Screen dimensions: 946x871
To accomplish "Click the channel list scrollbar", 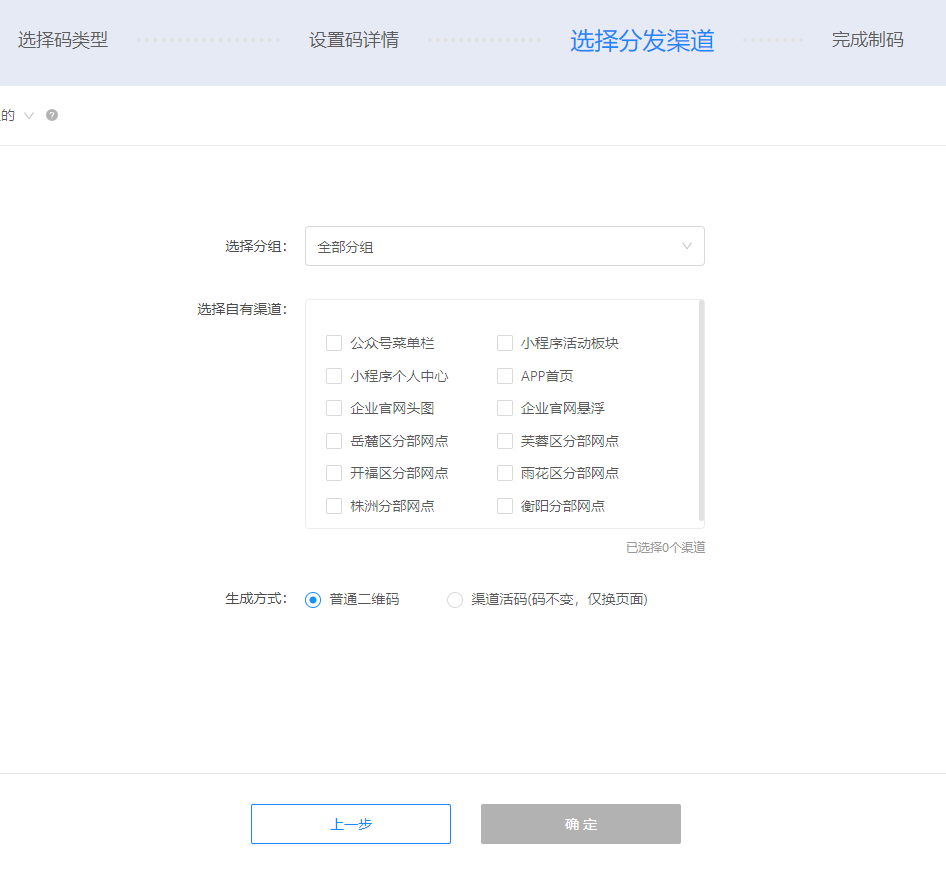I will (701, 410).
